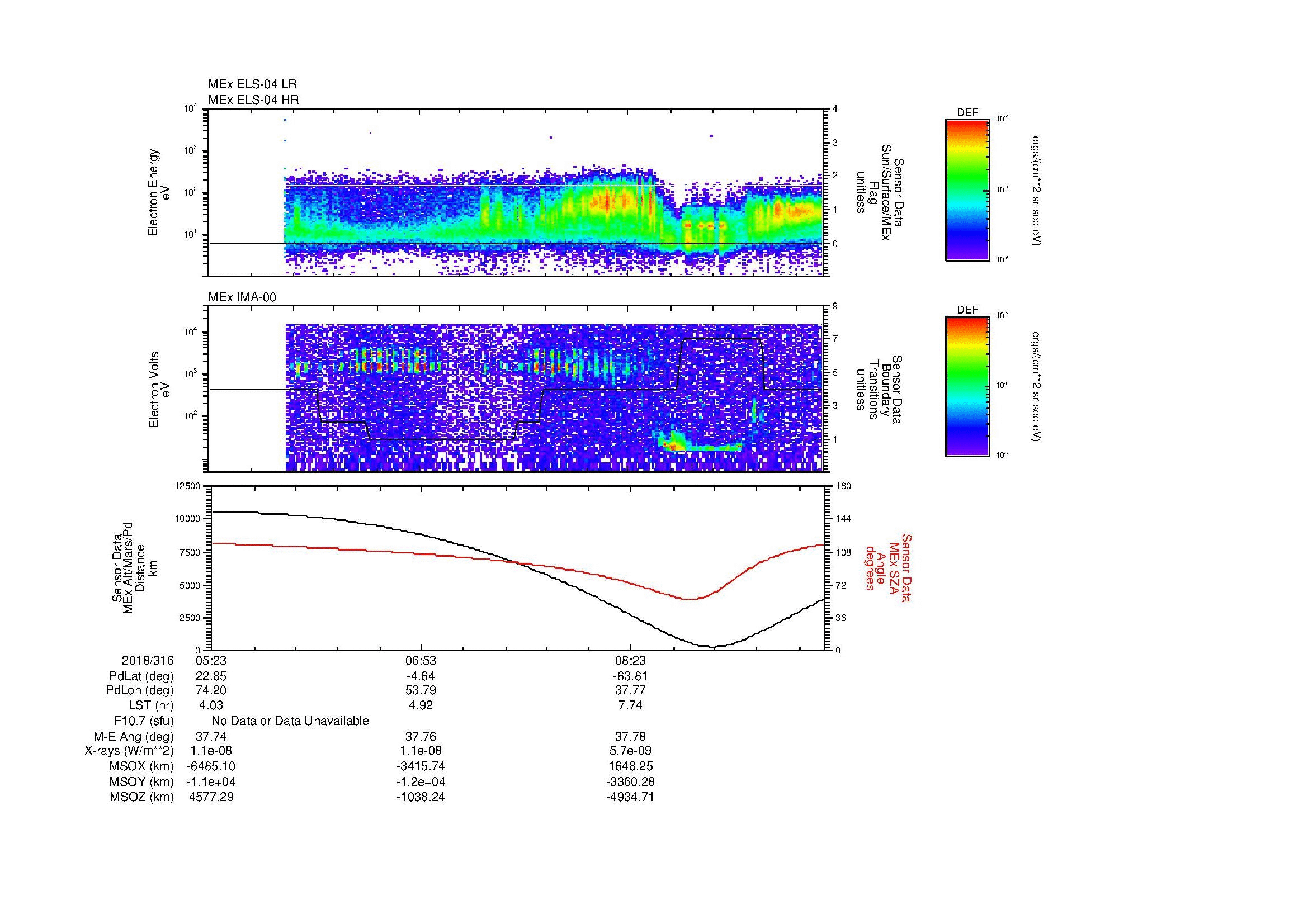This screenshot has height=924, width=1308.
Task: Click the 'PdLon (deg)' row label
Action: (x=140, y=690)
